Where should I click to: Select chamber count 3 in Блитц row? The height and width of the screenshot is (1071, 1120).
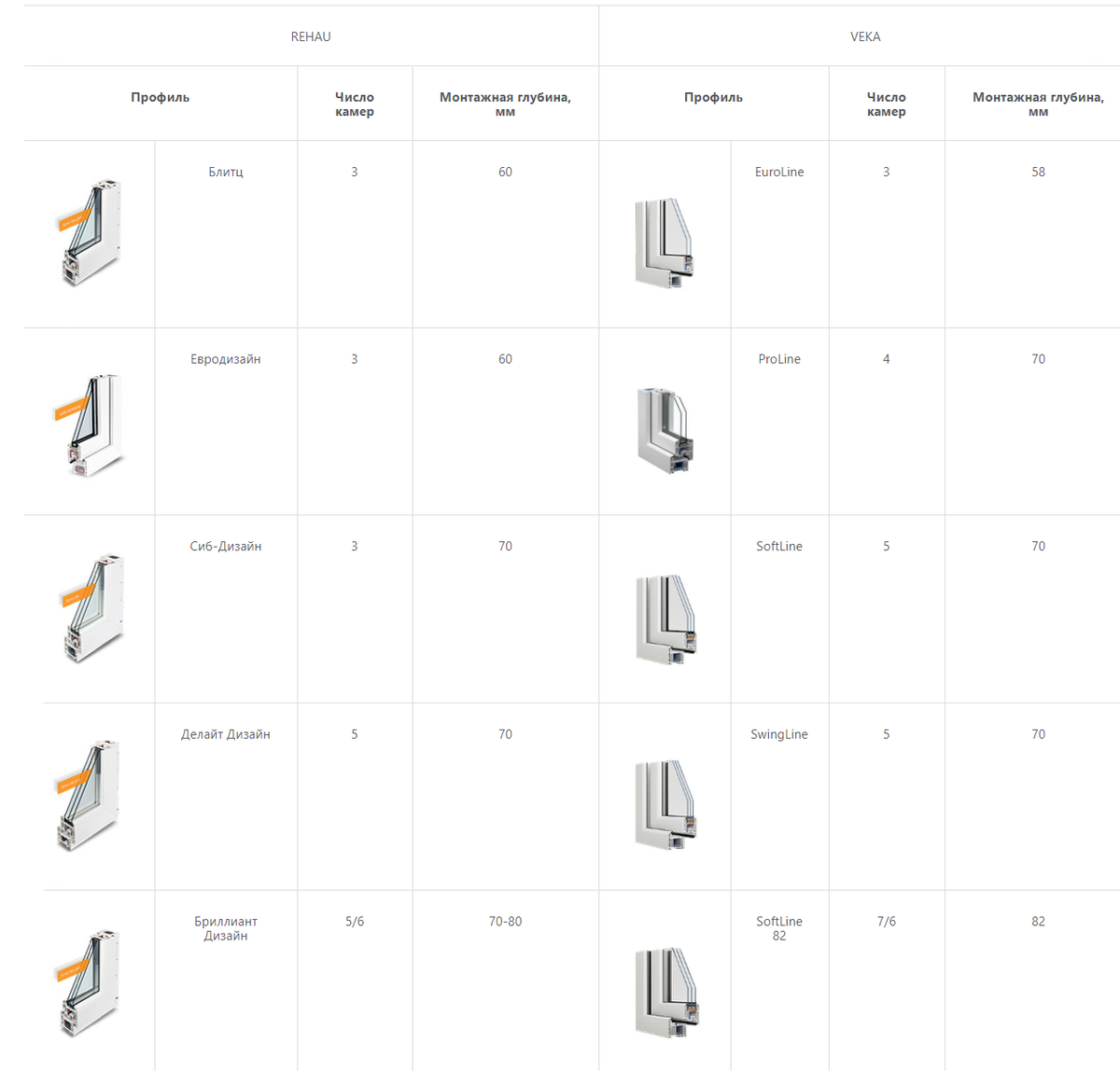(355, 172)
